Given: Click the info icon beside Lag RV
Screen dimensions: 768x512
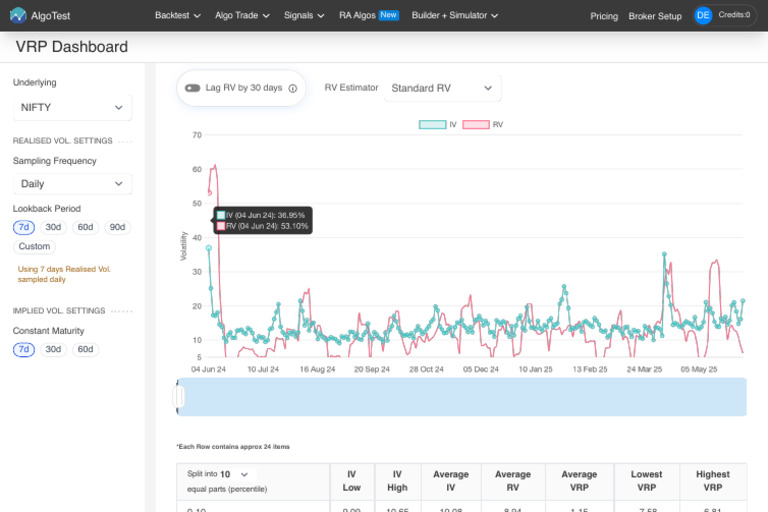Looking at the screenshot, I should pyautogui.click(x=292, y=88).
